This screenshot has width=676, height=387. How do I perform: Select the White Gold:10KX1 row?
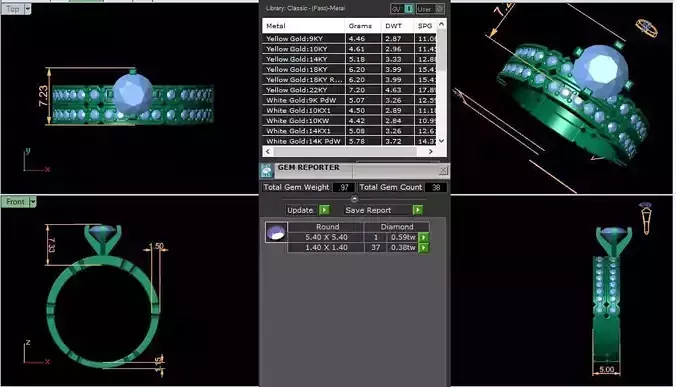349,111
